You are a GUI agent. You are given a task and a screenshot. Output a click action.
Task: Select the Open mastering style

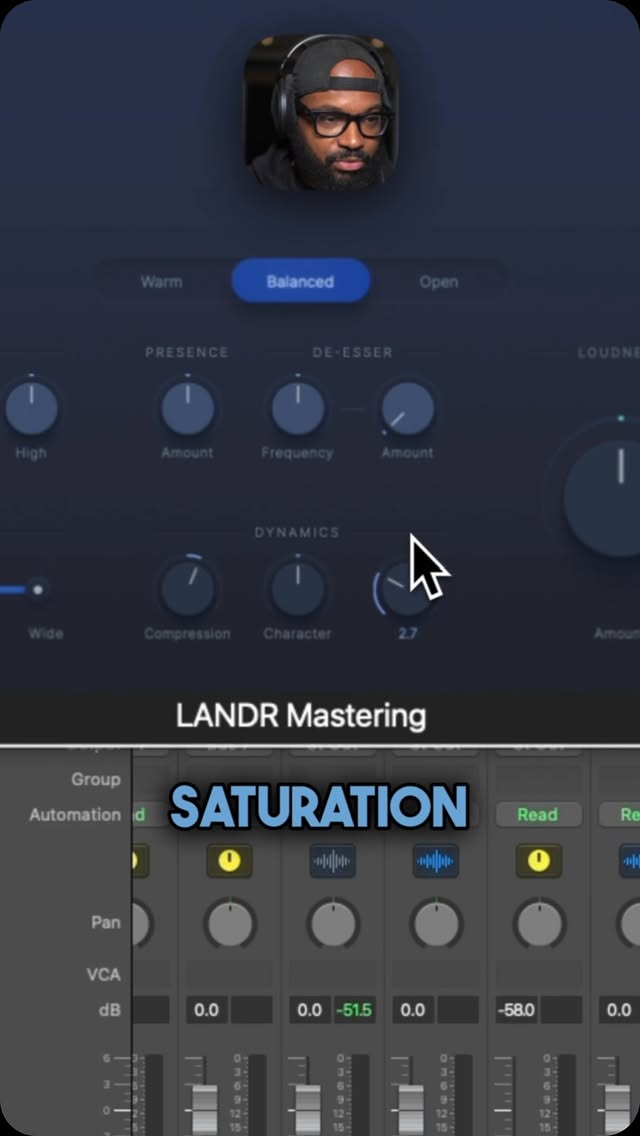tap(439, 282)
